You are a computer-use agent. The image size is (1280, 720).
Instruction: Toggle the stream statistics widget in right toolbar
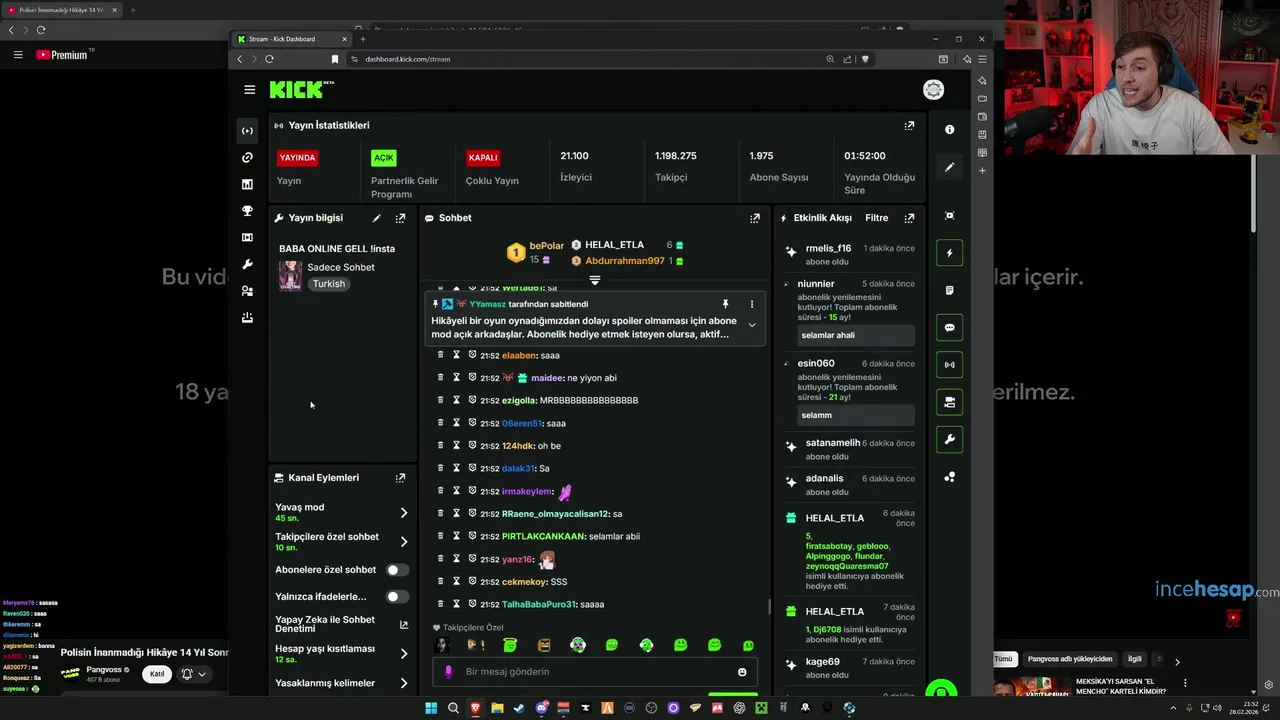pos(949,365)
